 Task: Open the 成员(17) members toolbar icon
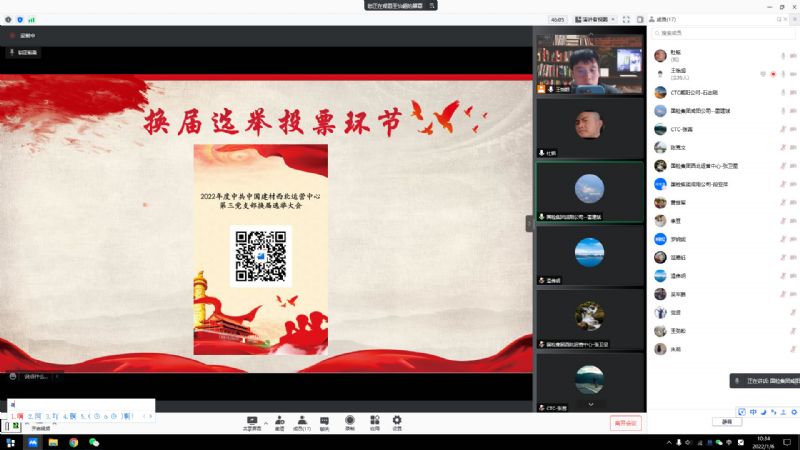click(x=301, y=421)
